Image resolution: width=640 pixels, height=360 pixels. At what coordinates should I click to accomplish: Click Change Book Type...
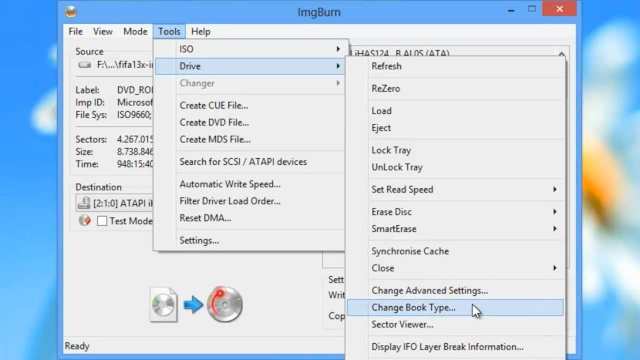(x=455, y=307)
